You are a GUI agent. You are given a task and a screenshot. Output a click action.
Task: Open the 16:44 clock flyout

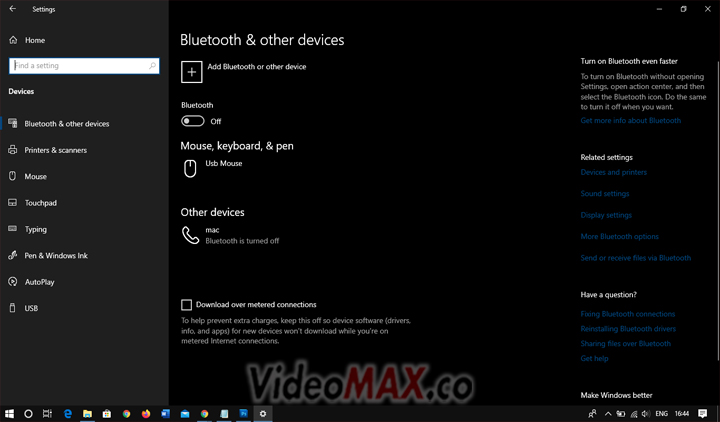pos(682,414)
